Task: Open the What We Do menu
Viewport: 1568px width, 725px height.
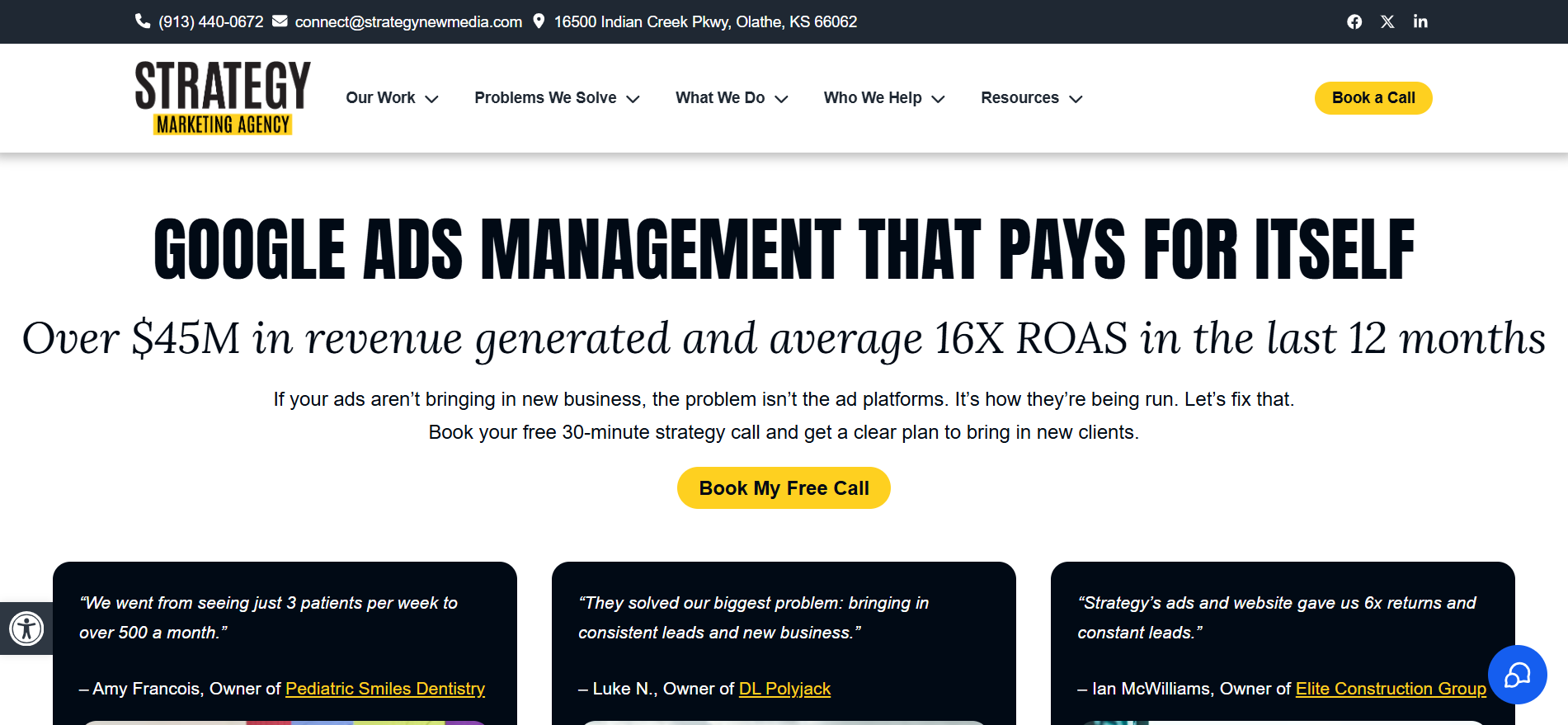Action: pyautogui.click(x=720, y=97)
